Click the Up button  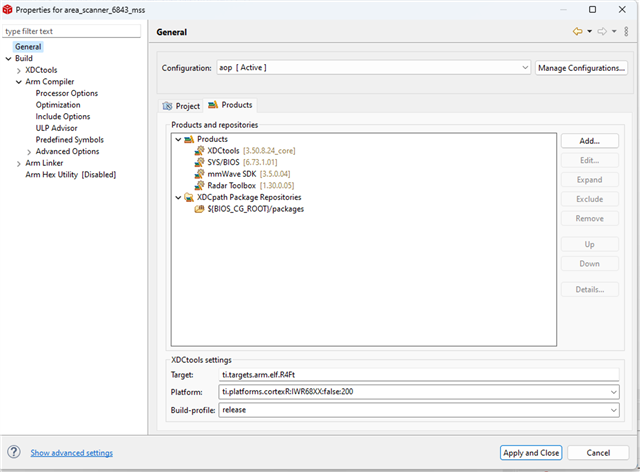click(590, 244)
